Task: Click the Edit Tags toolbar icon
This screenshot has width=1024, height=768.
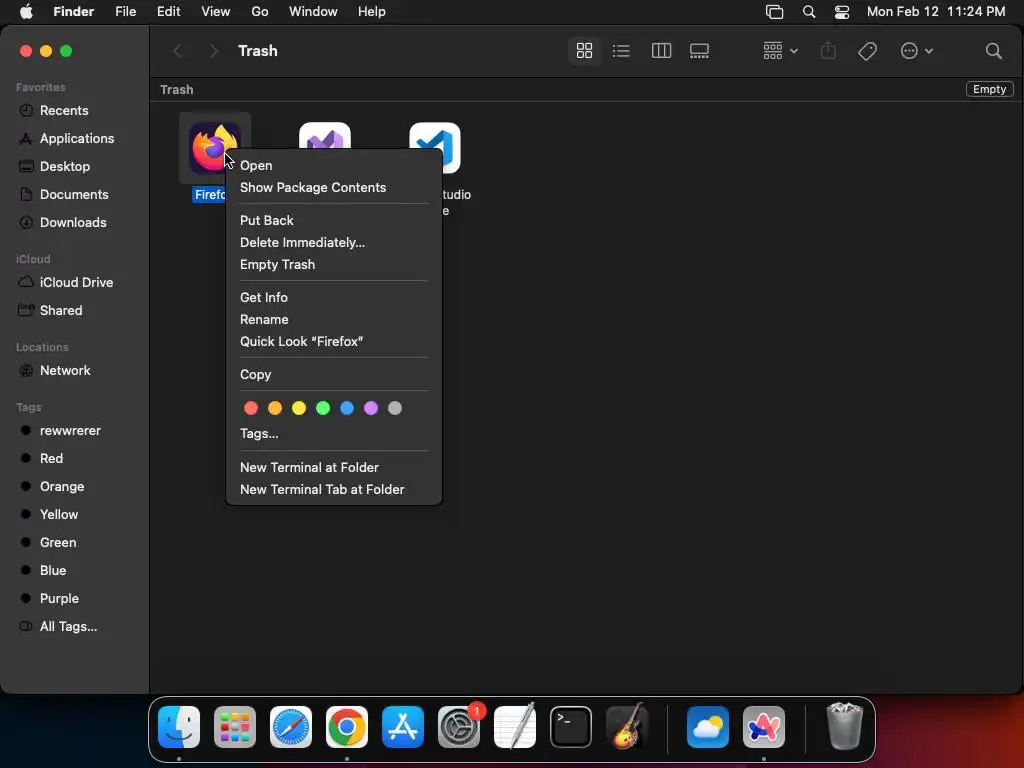Action: pyautogui.click(x=867, y=51)
